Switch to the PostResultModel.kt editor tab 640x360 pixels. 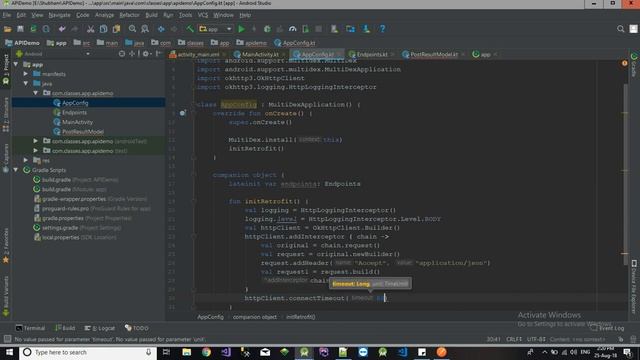(434, 54)
